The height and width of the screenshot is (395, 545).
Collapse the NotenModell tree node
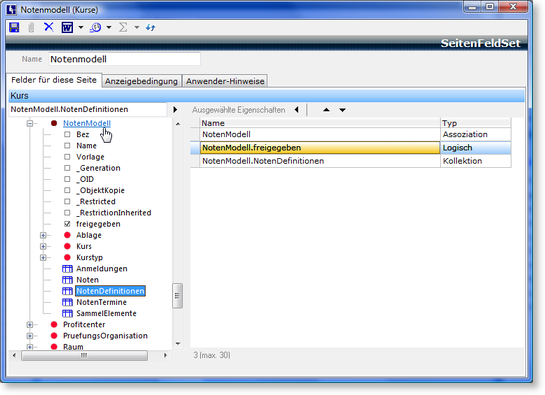pyautogui.click(x=30, y=123)
